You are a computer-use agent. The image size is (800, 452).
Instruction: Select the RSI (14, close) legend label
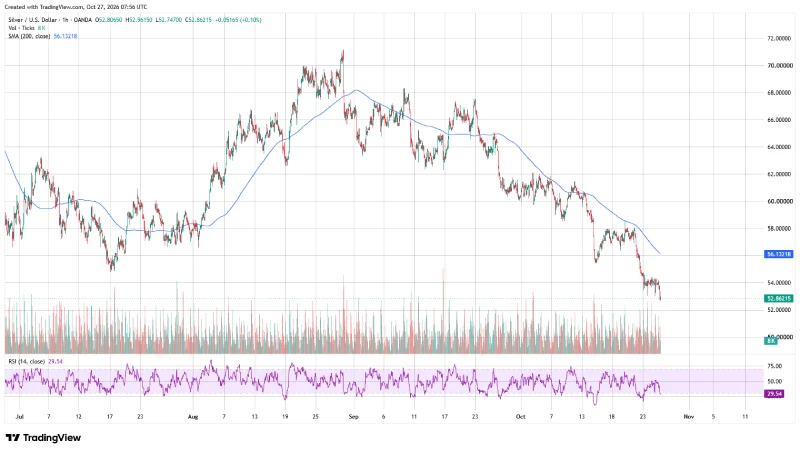[27, 361]
